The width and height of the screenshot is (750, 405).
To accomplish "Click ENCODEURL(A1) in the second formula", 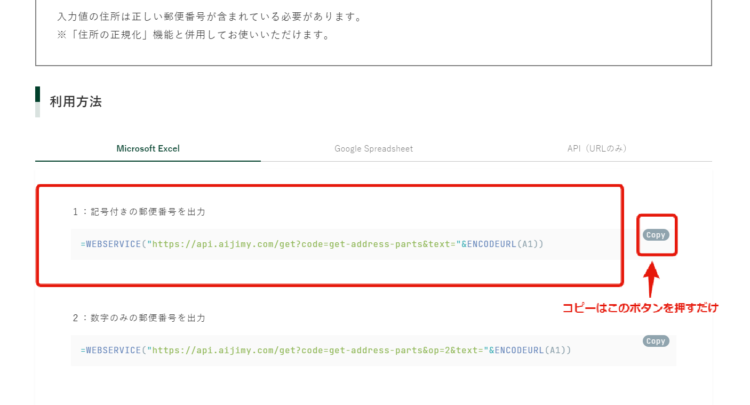I will (530, 350).
